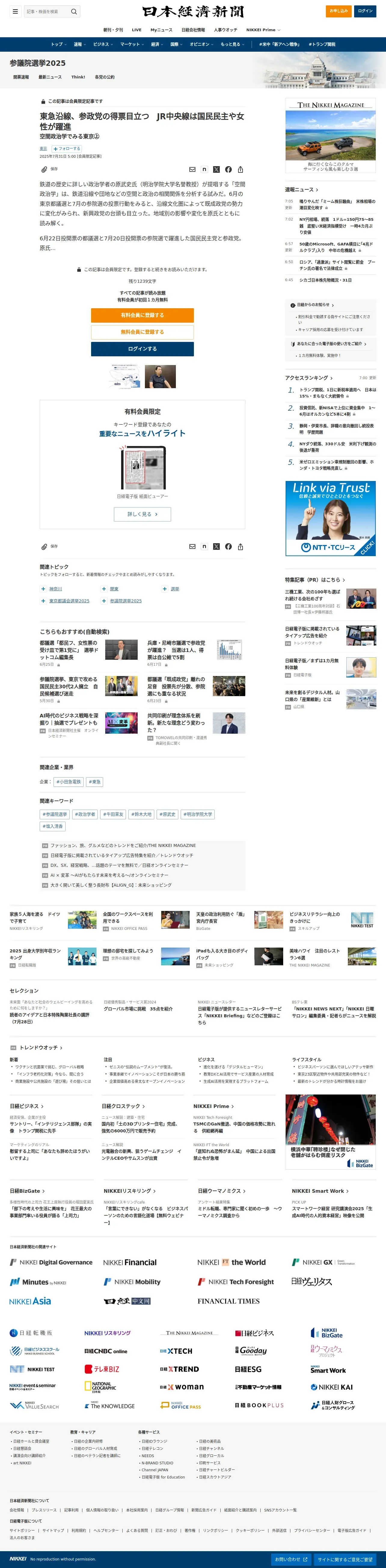This screenshot has width=386, height=1568.
Task: Follow 参議院選挙2025 with its plus icon
Action: point(104,601)
